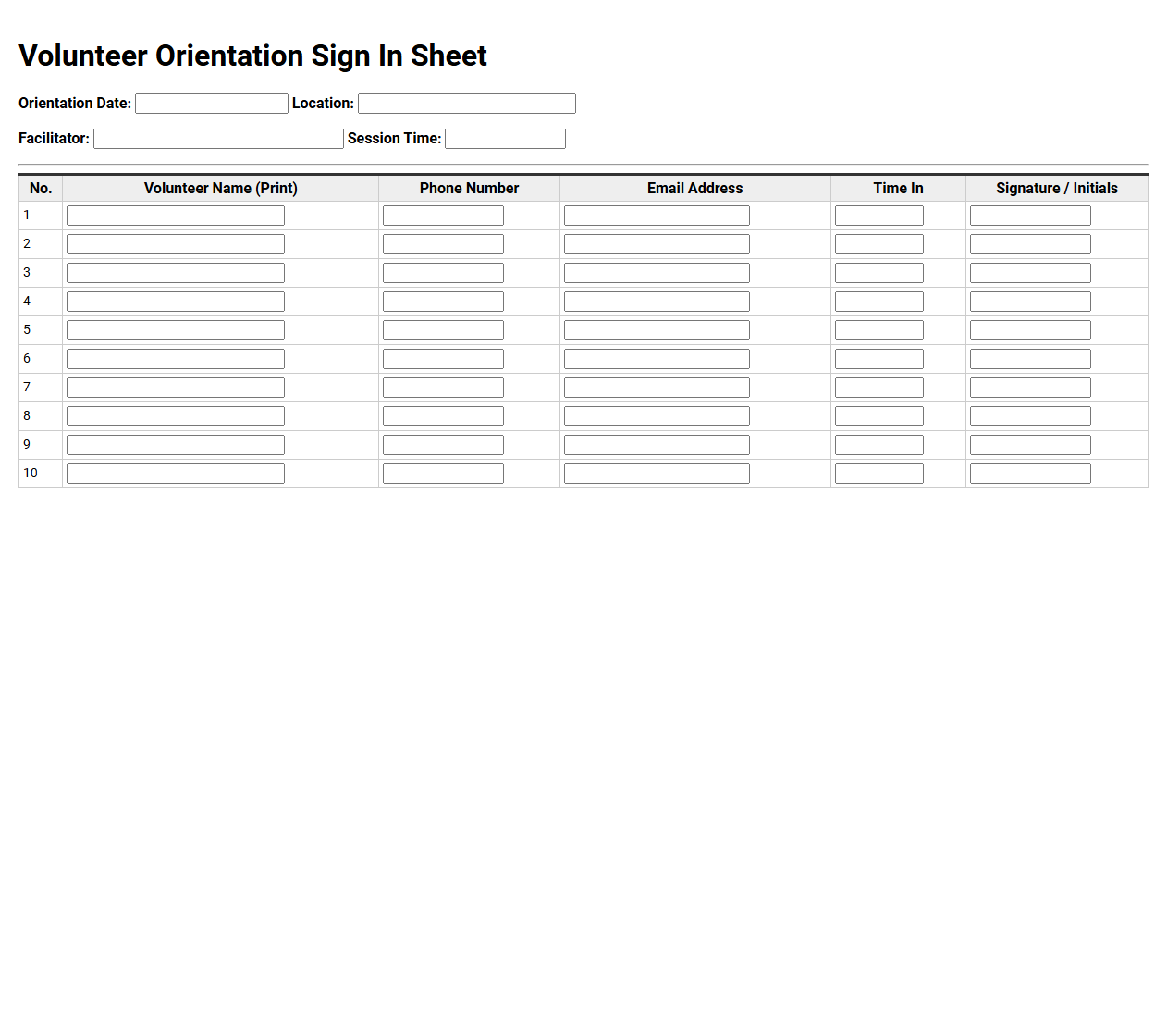Focus Volunteer Name field in row 6

pyautogui.click(x=176, y=359)
